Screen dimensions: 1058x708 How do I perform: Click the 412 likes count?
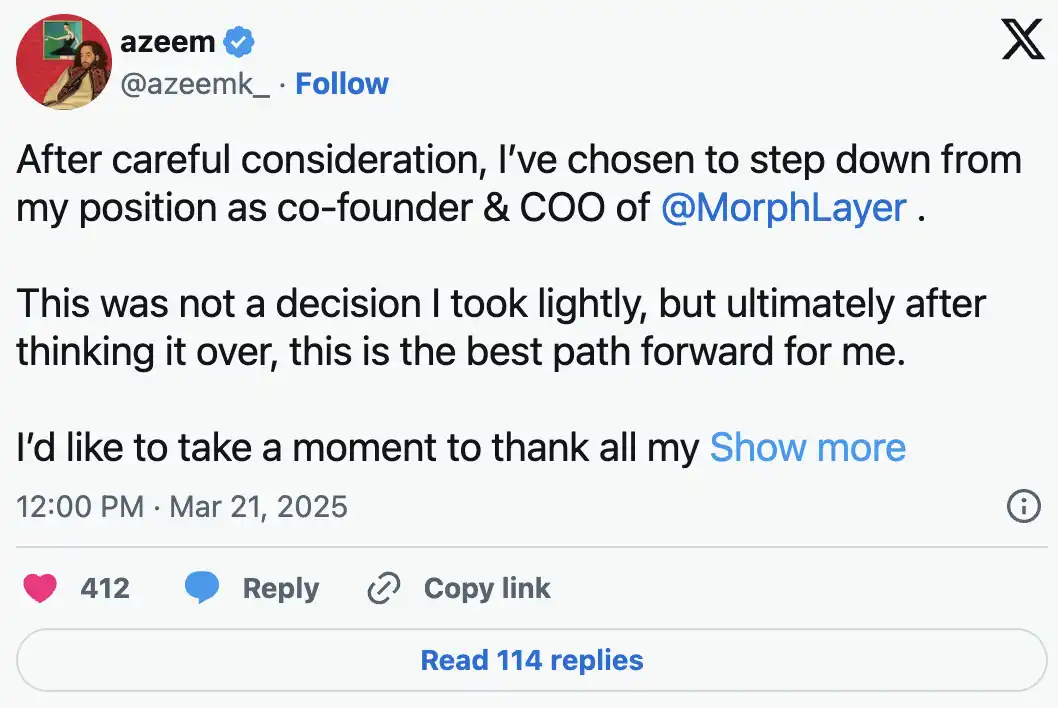[x=105, y=588]
